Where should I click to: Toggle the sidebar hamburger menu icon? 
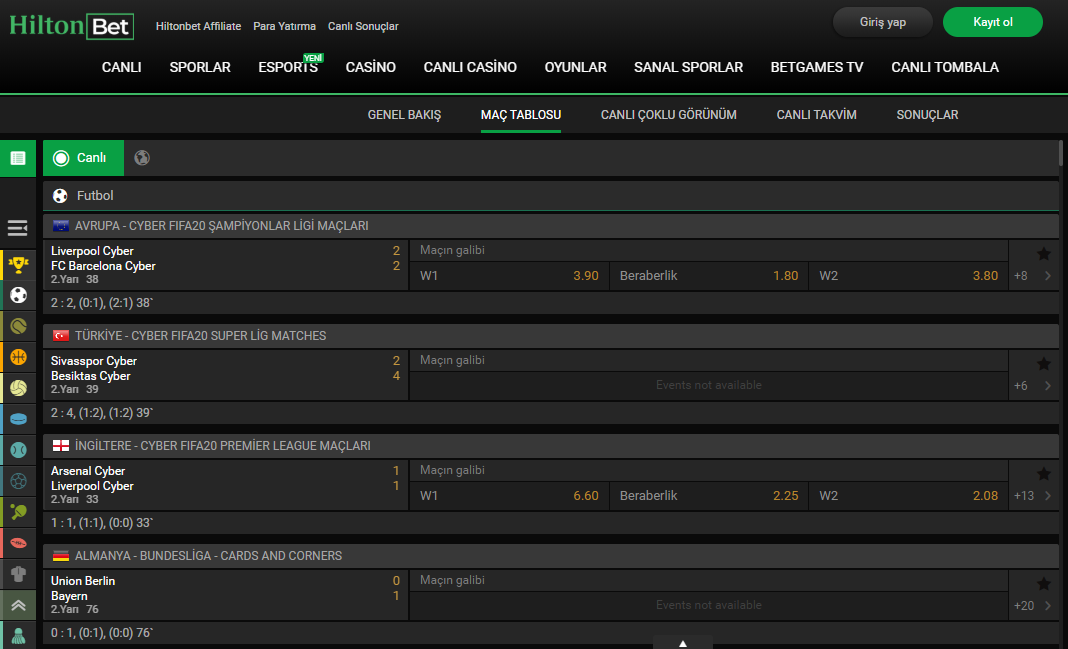click(18, 227)
